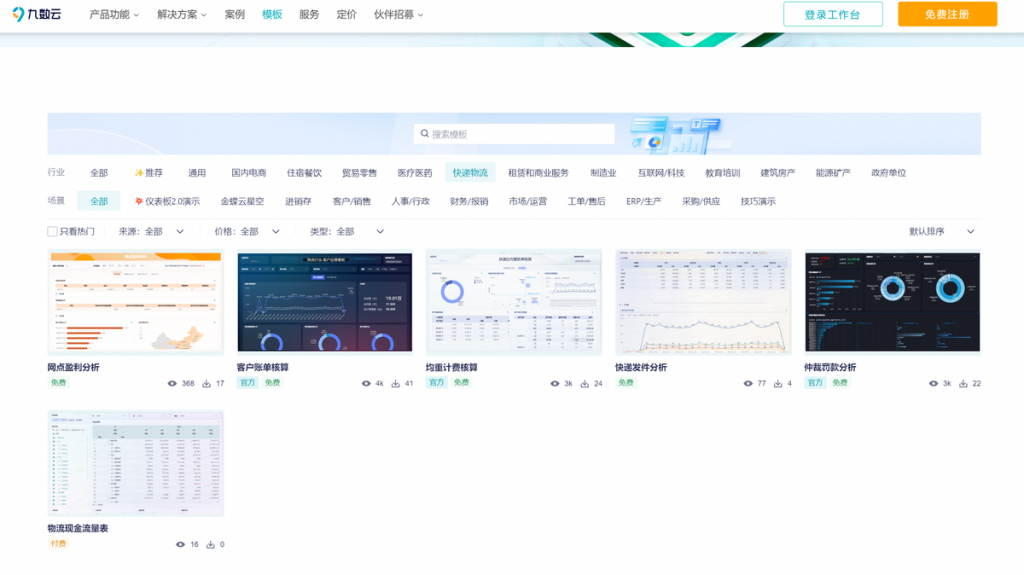The image size is (1024, 575).
Task: Click the eye views icon under 快递发件分析
Action: click(748, 383)
